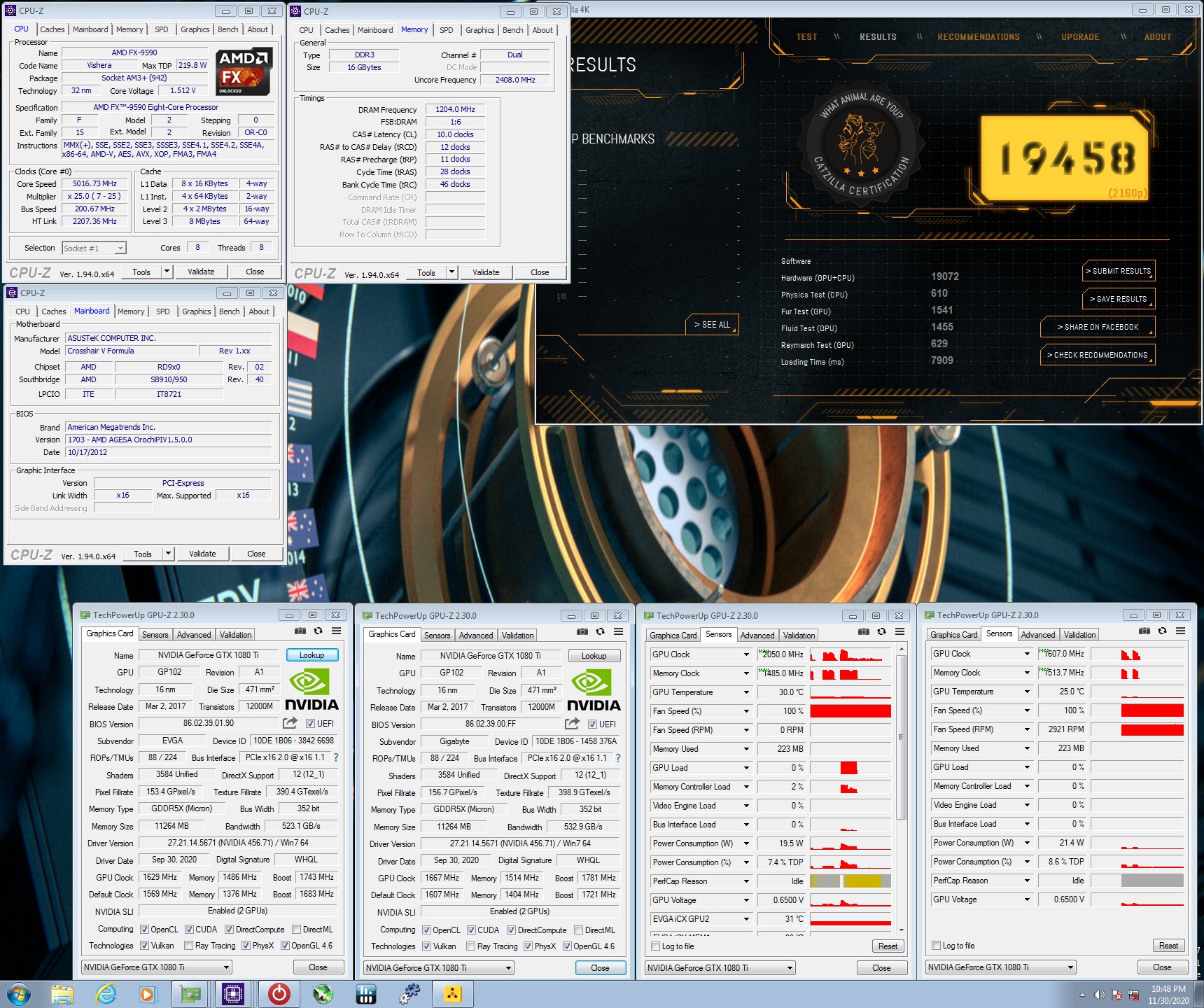The height and width of the screenshot is (1008, 1204).
Task: Open Windows Start menu orb
Action: pyautogui.click(x=17, y=994)
